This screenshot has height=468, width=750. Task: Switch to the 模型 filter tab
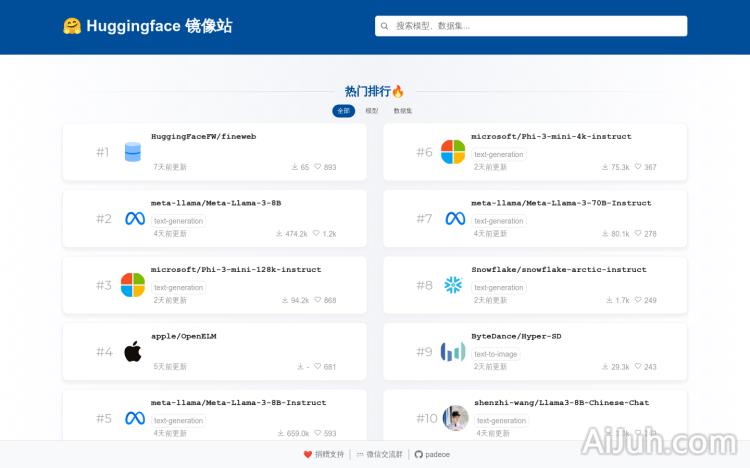372,111
